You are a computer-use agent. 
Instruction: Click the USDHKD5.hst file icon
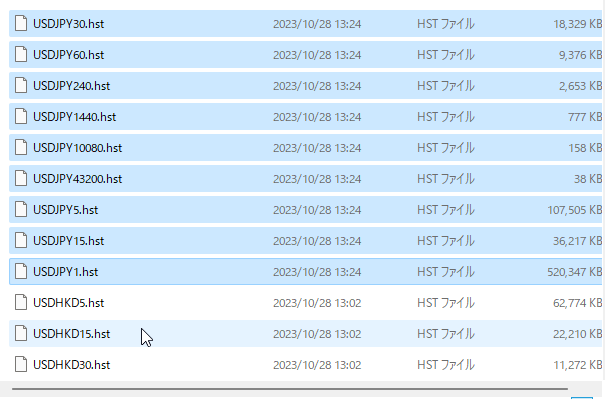click(21, 303)
